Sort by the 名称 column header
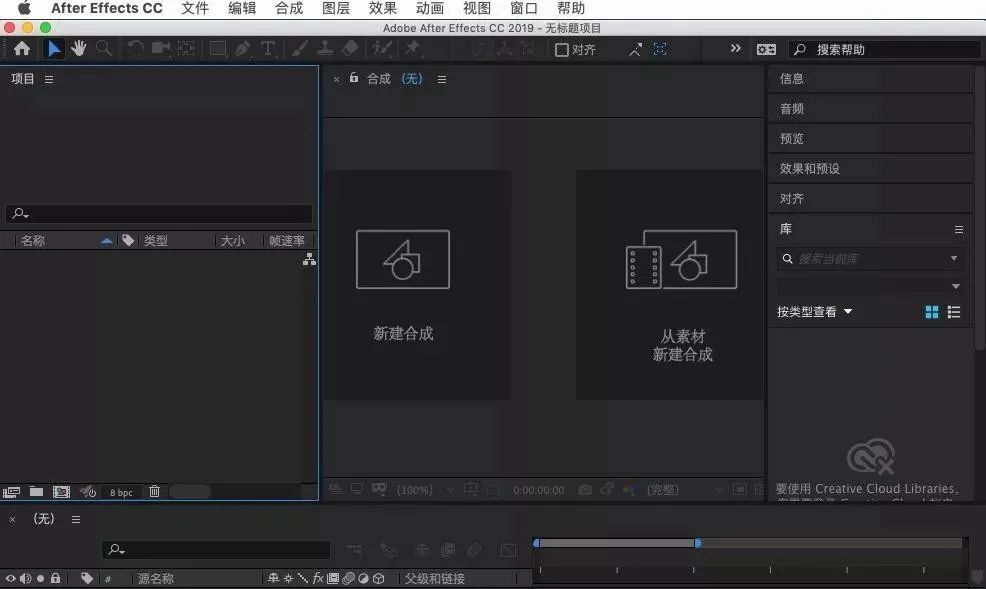The width and height of the screenshot is (986, 589). pyautogui.click(x=33, y=241)
